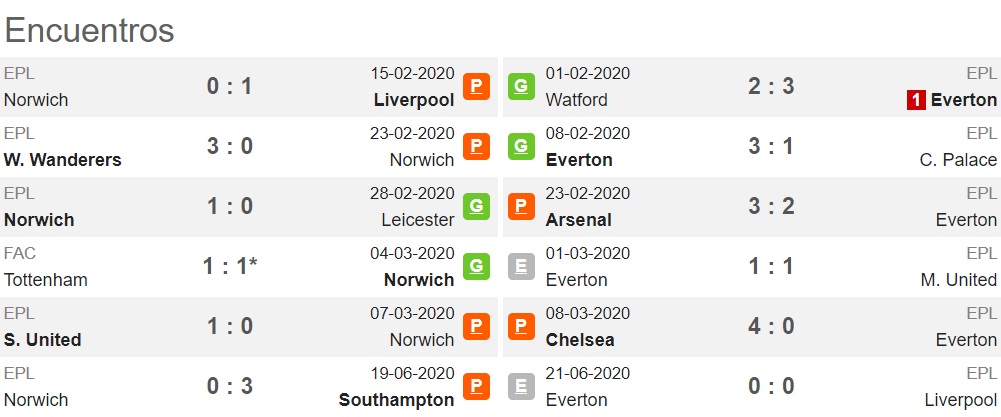Screen dimensions: 1001x417
Task: Click the Encuentros section heading
Action: pos(89,30)
